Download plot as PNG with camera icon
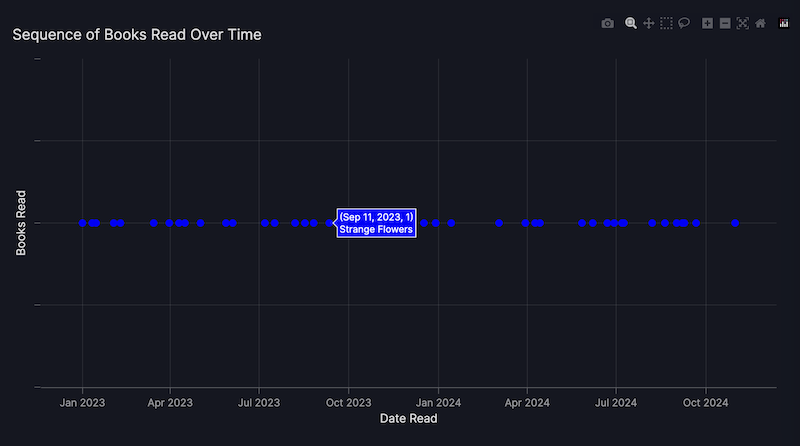This screenshot has height=446, width=800. click(x=607, y=23)
